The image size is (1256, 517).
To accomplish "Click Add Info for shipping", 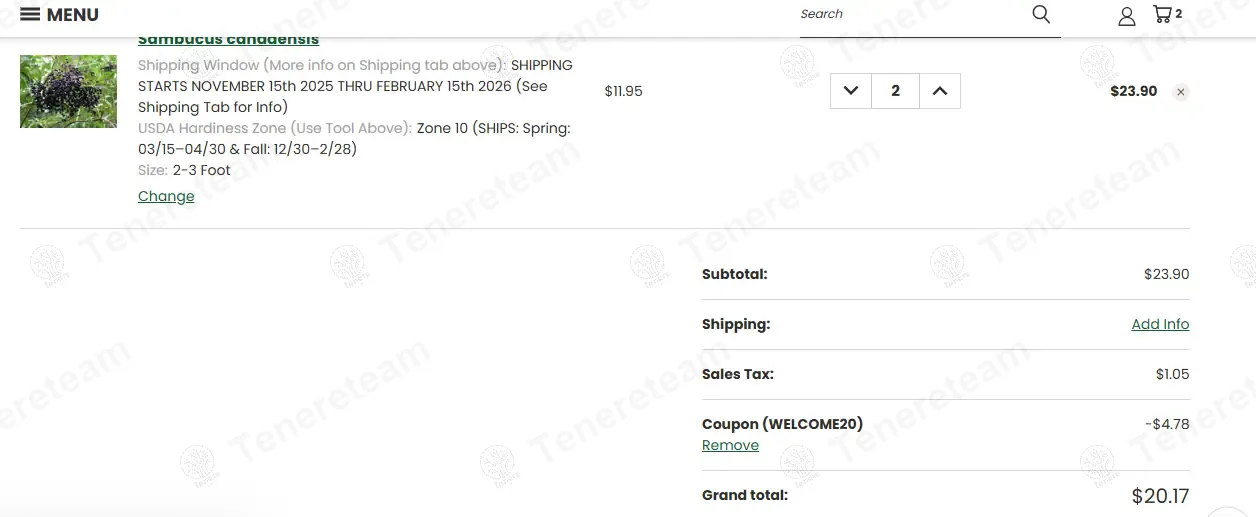I will click(x=1160, y=324).
